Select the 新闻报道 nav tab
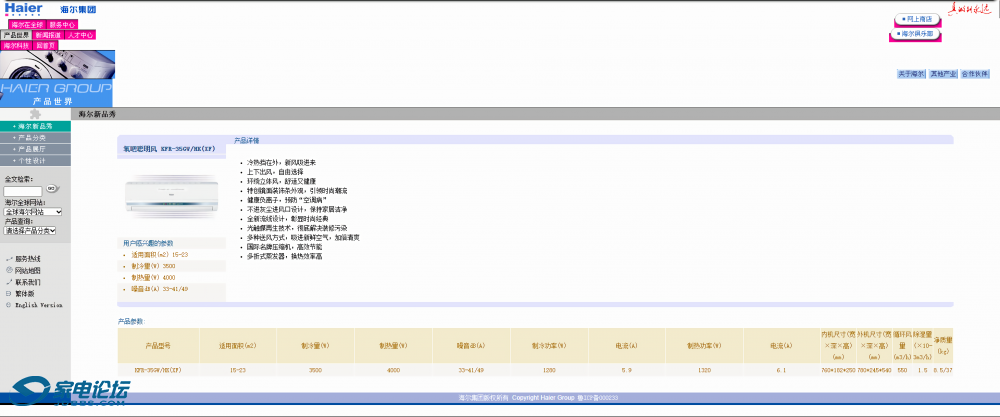This screenshot has width=1000, height=417. point(48,34)
